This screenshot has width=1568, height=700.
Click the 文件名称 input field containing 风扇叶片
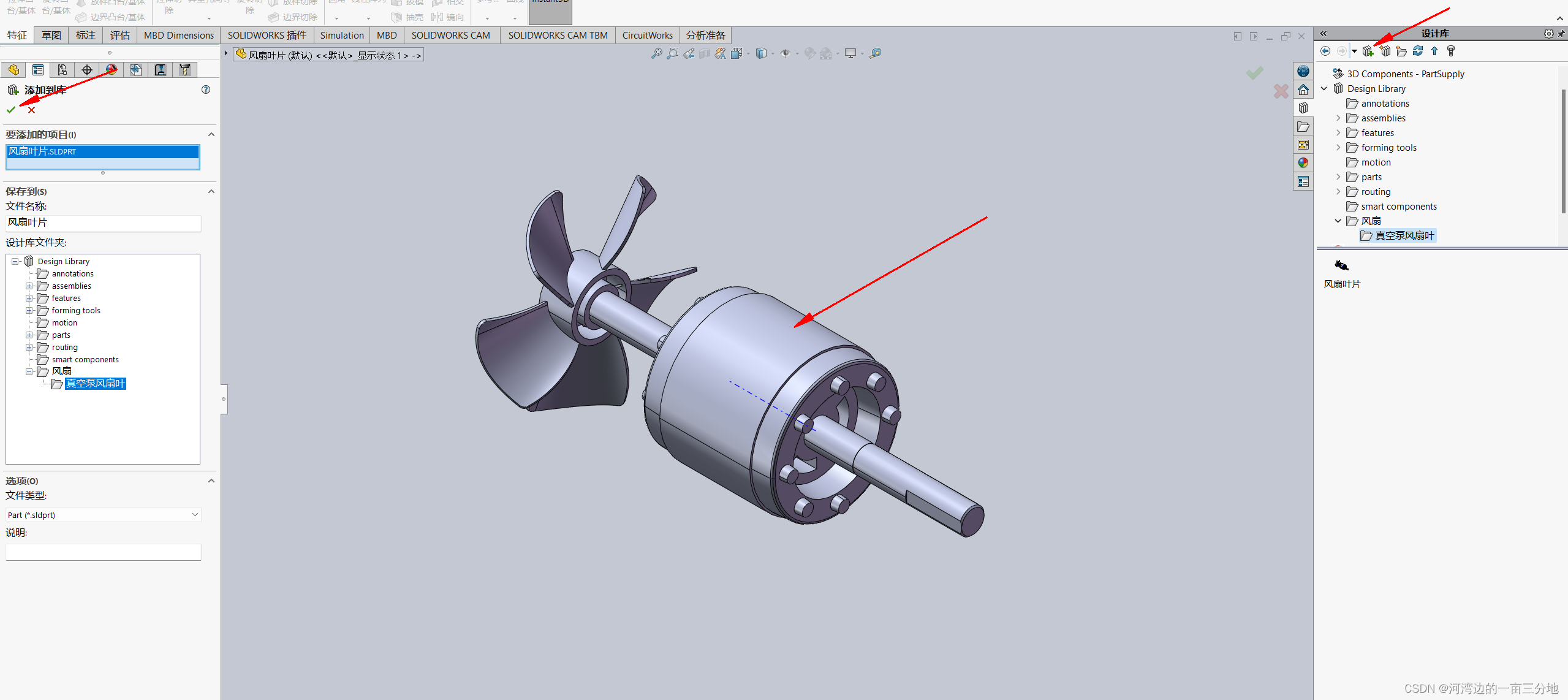103,223
